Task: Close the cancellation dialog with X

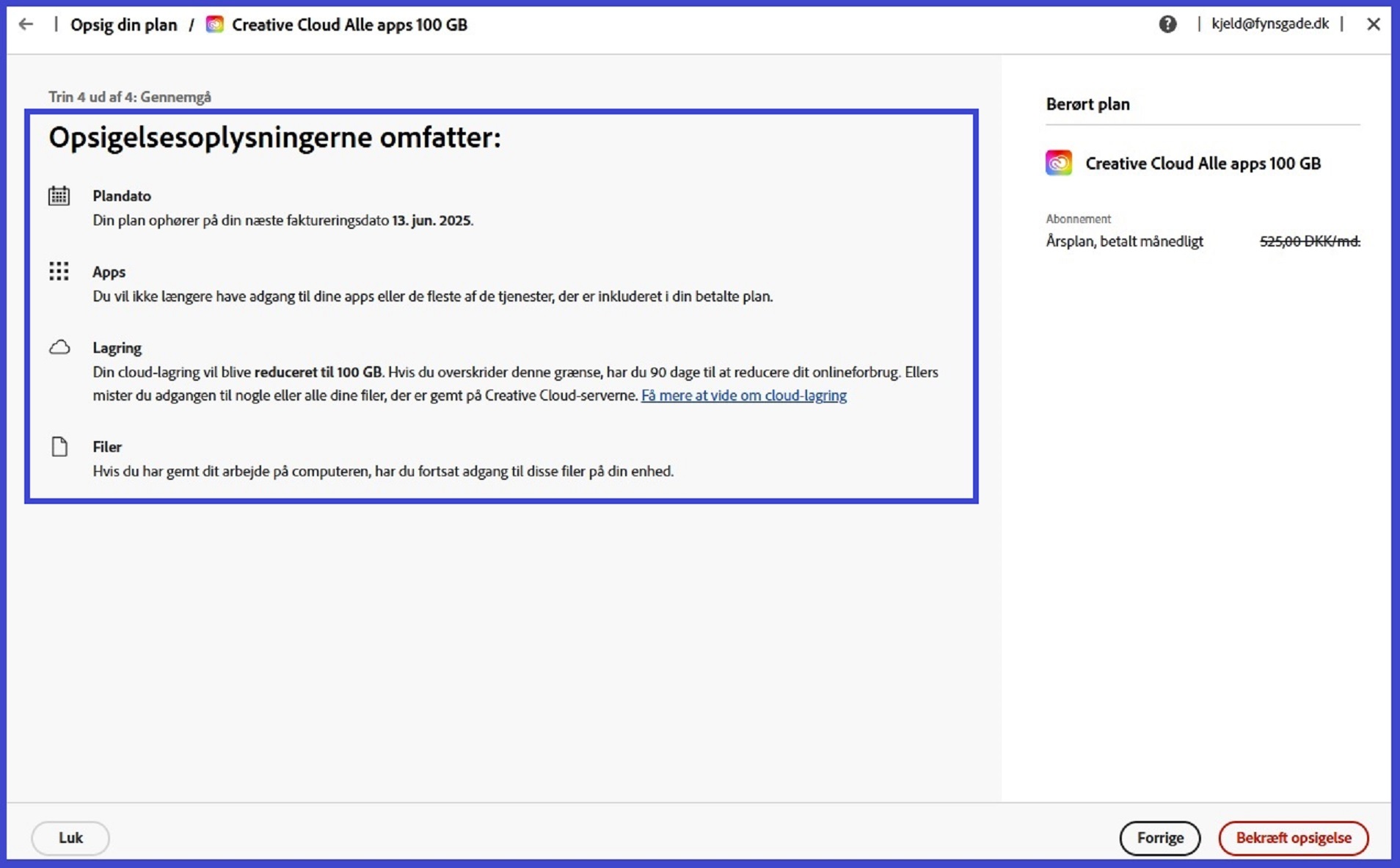Action: coord(1374,24)
